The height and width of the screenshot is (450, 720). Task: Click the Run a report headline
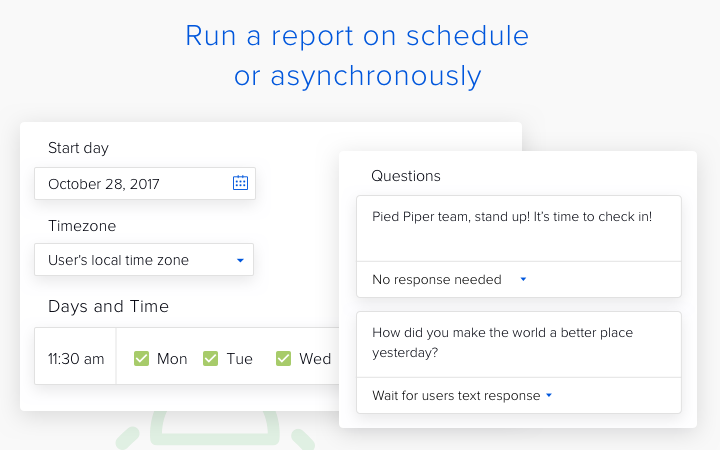click(x=357, y=56)
